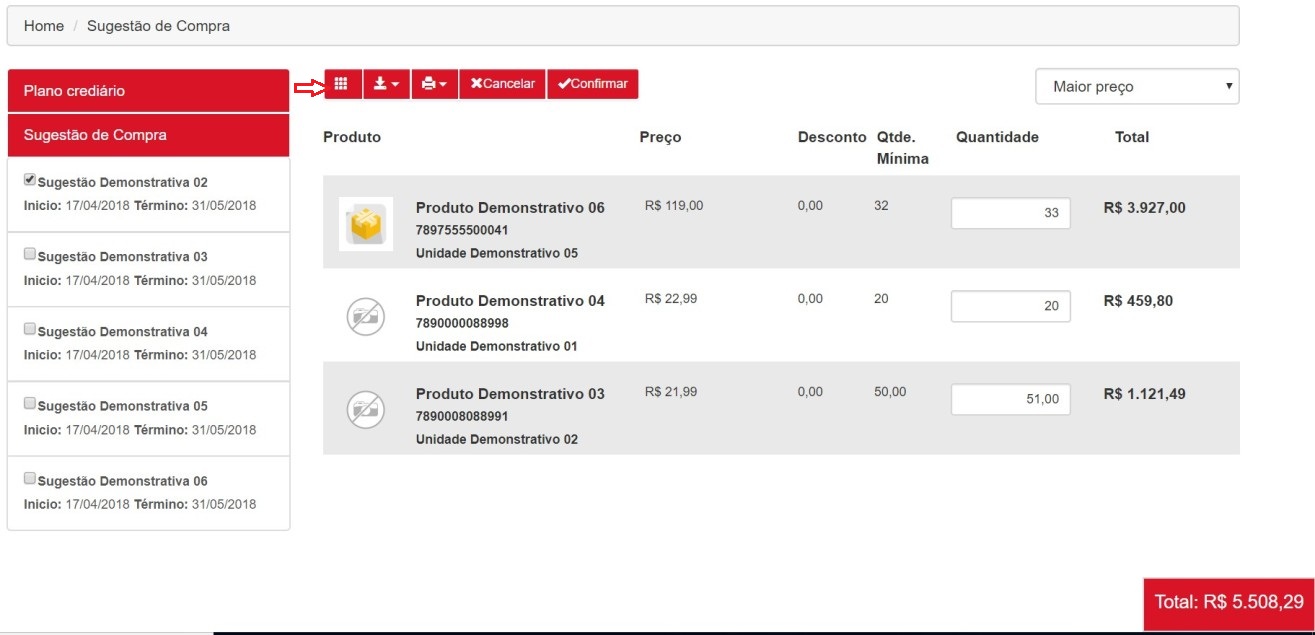
Task: Click the Sugestão de Compra breadcrumb
Action: (158, 26)
